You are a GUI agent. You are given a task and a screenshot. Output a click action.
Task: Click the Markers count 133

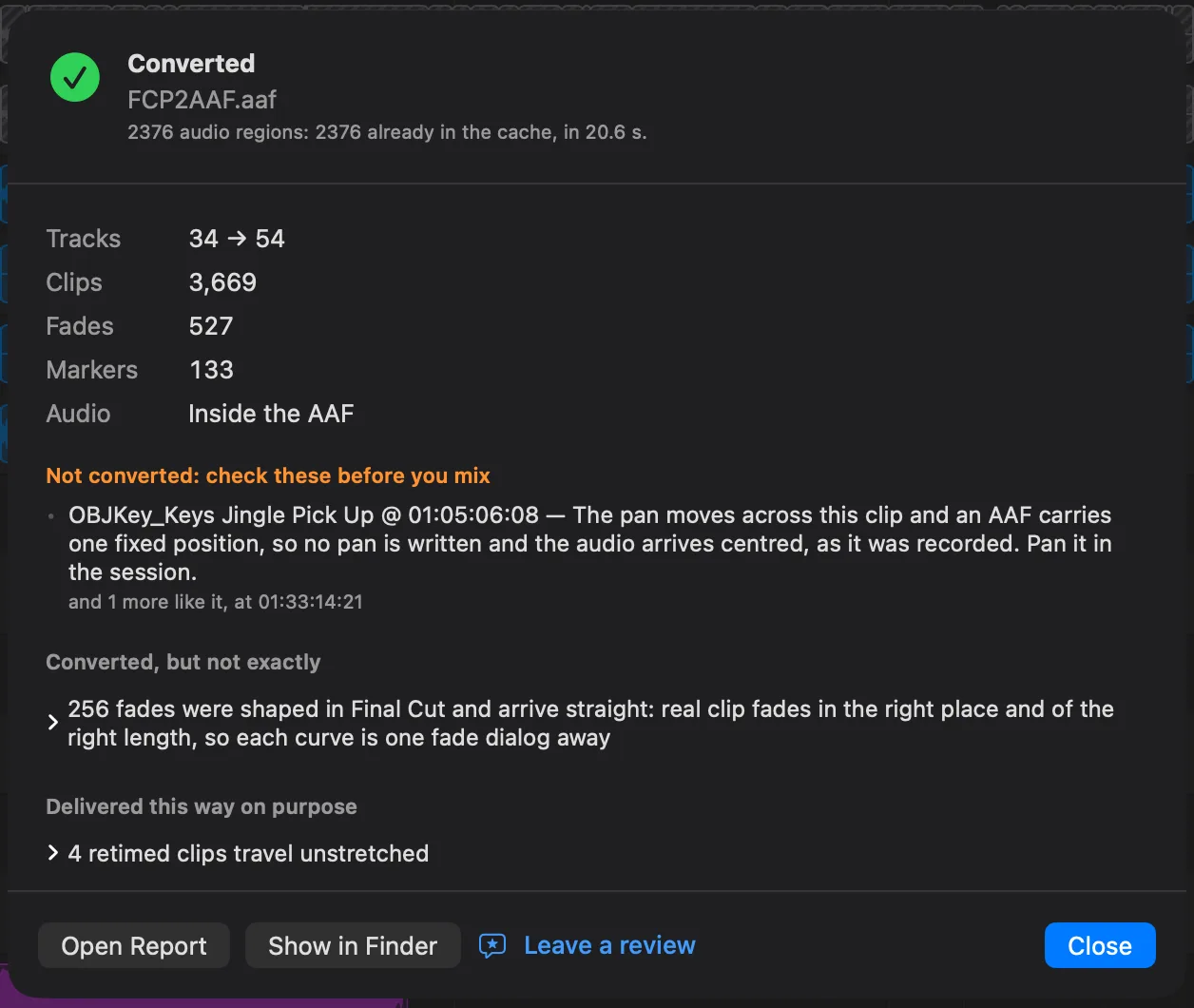pyautogui.click(x=211, y=370)
